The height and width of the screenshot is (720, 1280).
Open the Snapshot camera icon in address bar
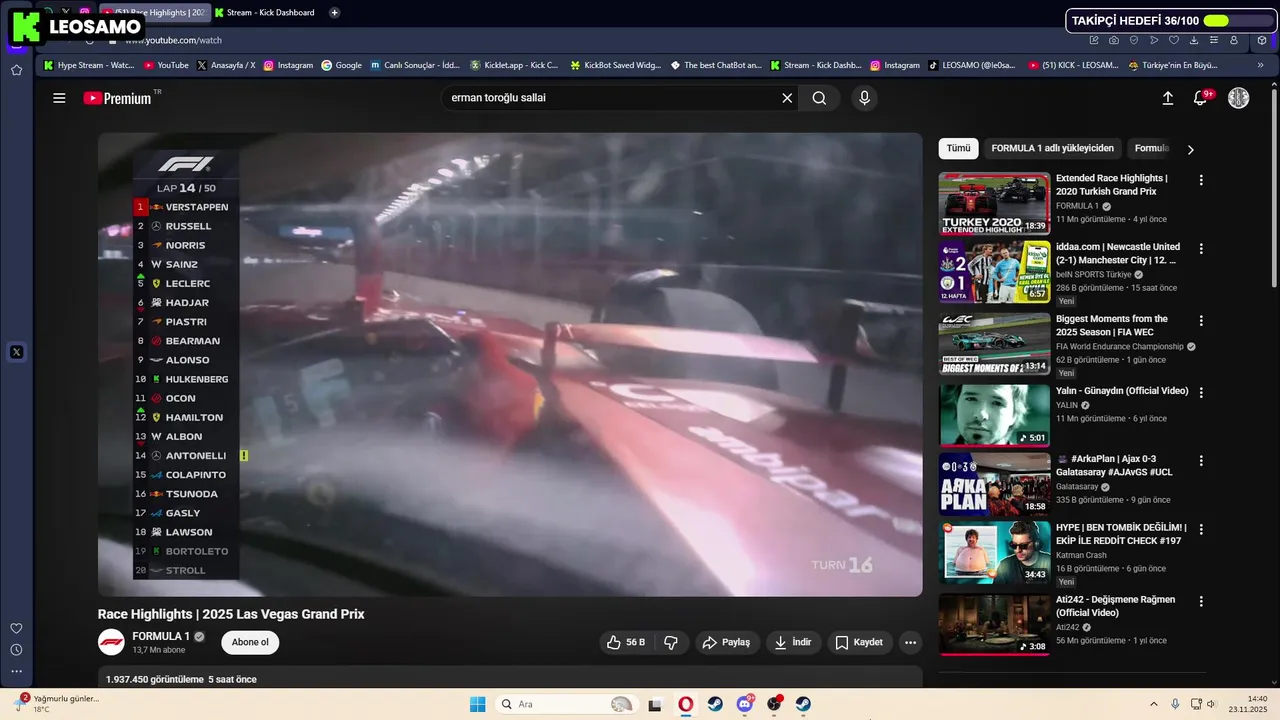(x=1114, y=40)
